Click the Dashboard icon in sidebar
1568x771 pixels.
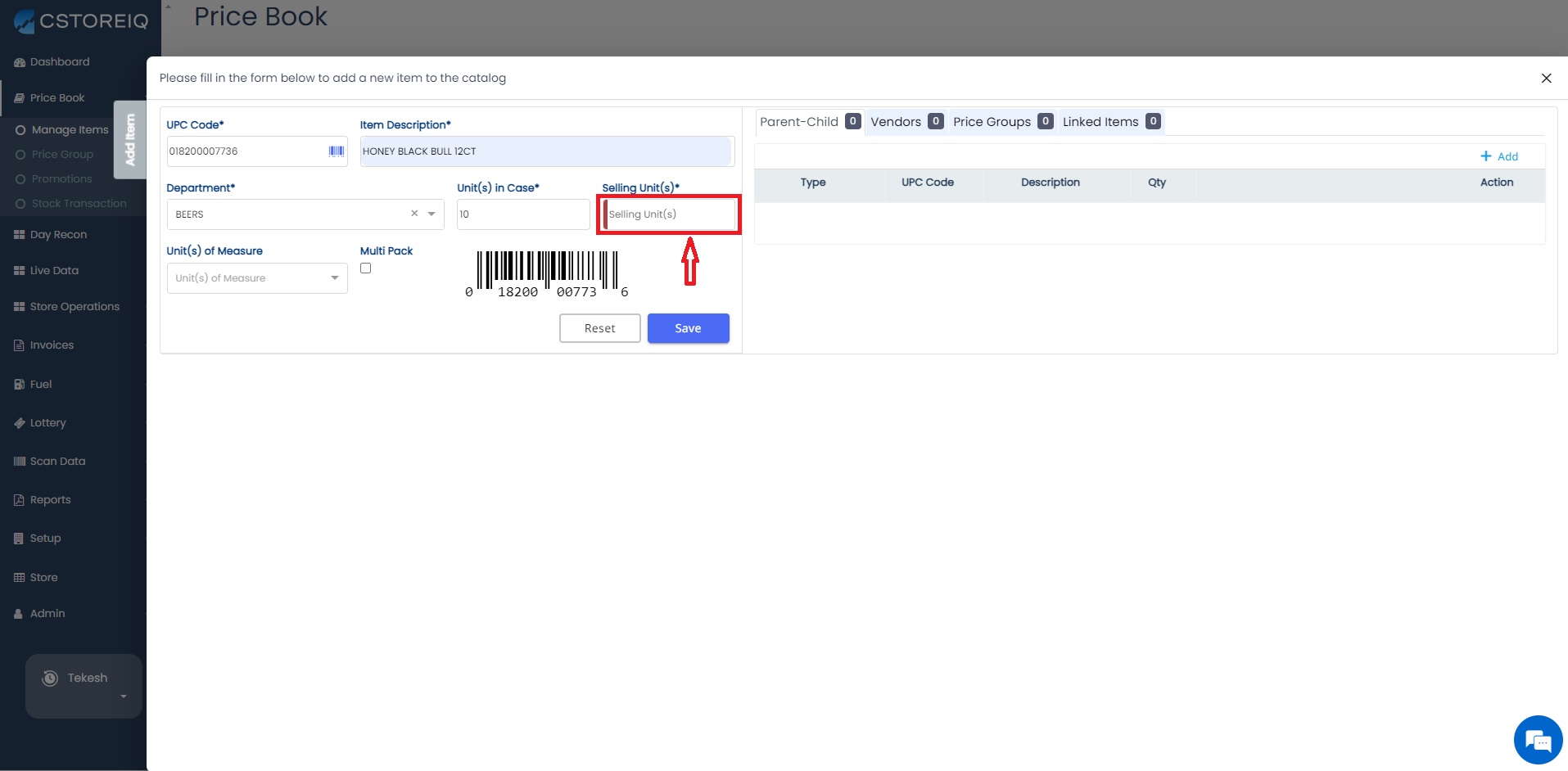(x=19, y=62)
